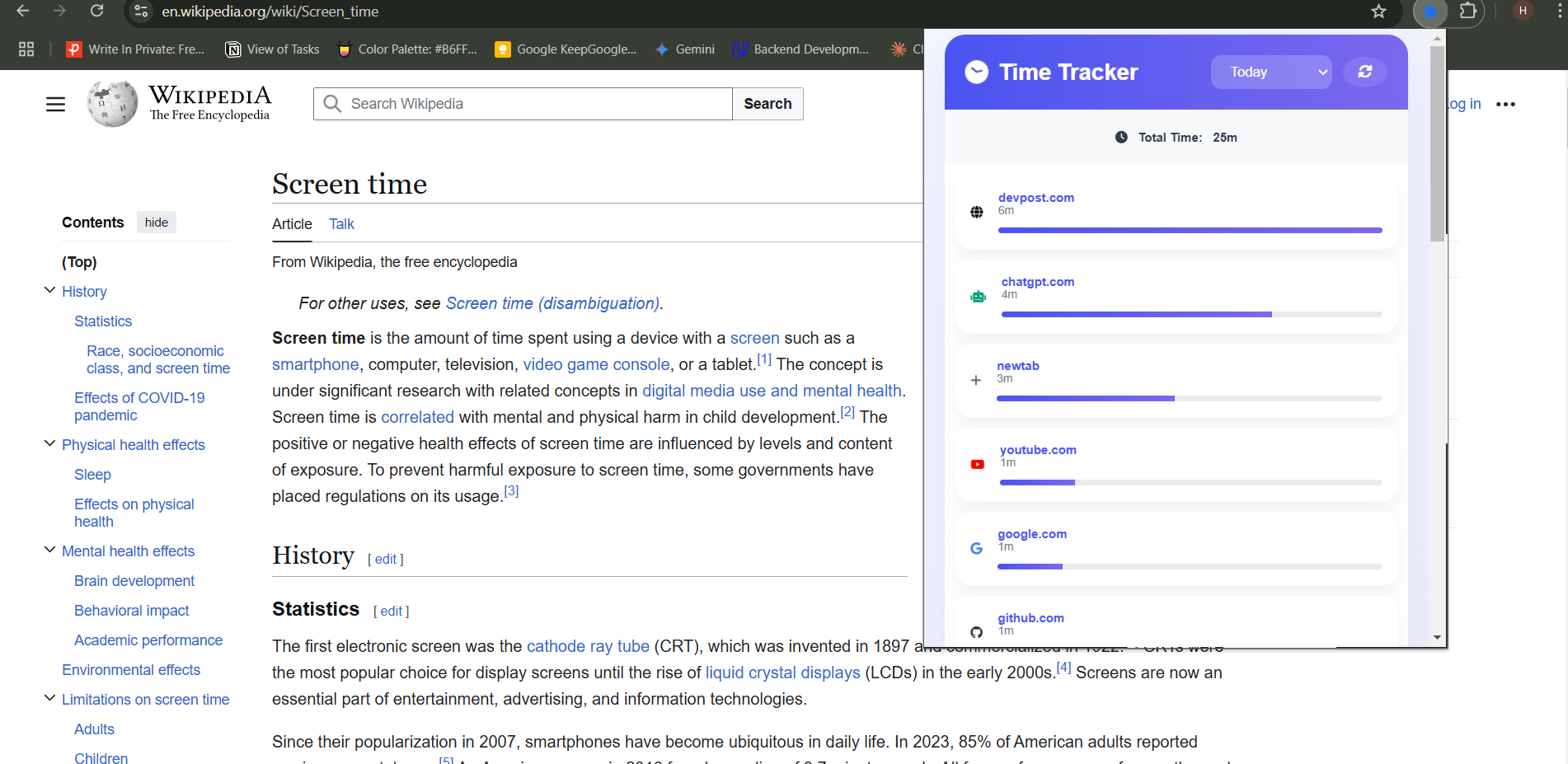Click the Time Tracker clock logo
1568x764 pixels.
[x=976, y=73]
